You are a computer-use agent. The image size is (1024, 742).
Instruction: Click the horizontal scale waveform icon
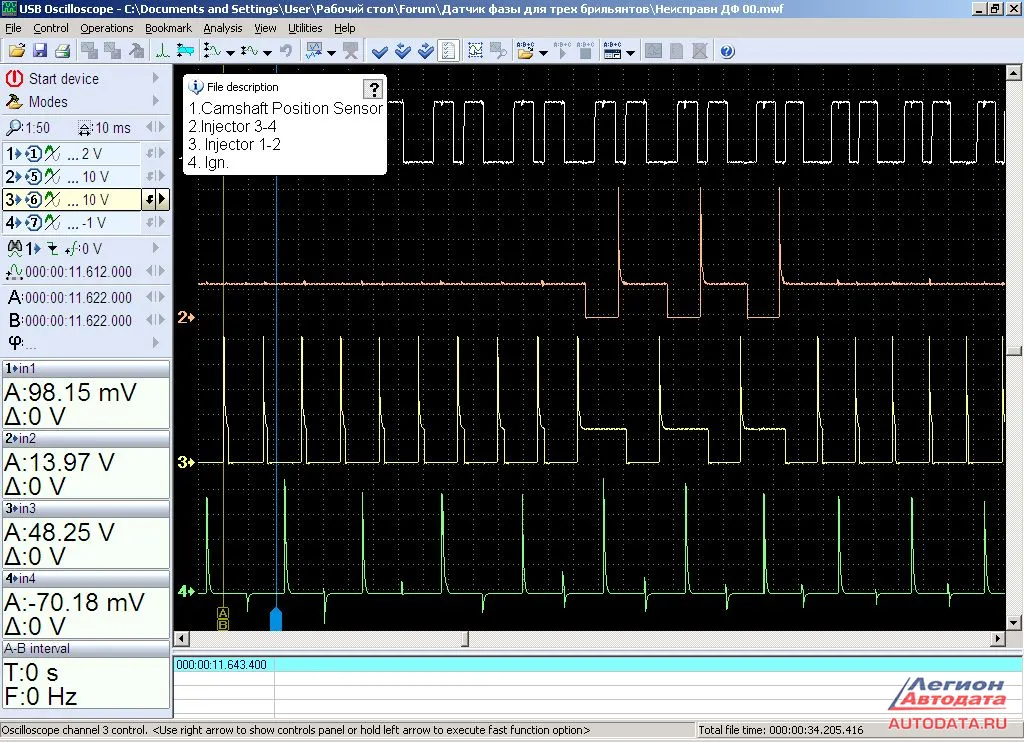pos(249,51)
